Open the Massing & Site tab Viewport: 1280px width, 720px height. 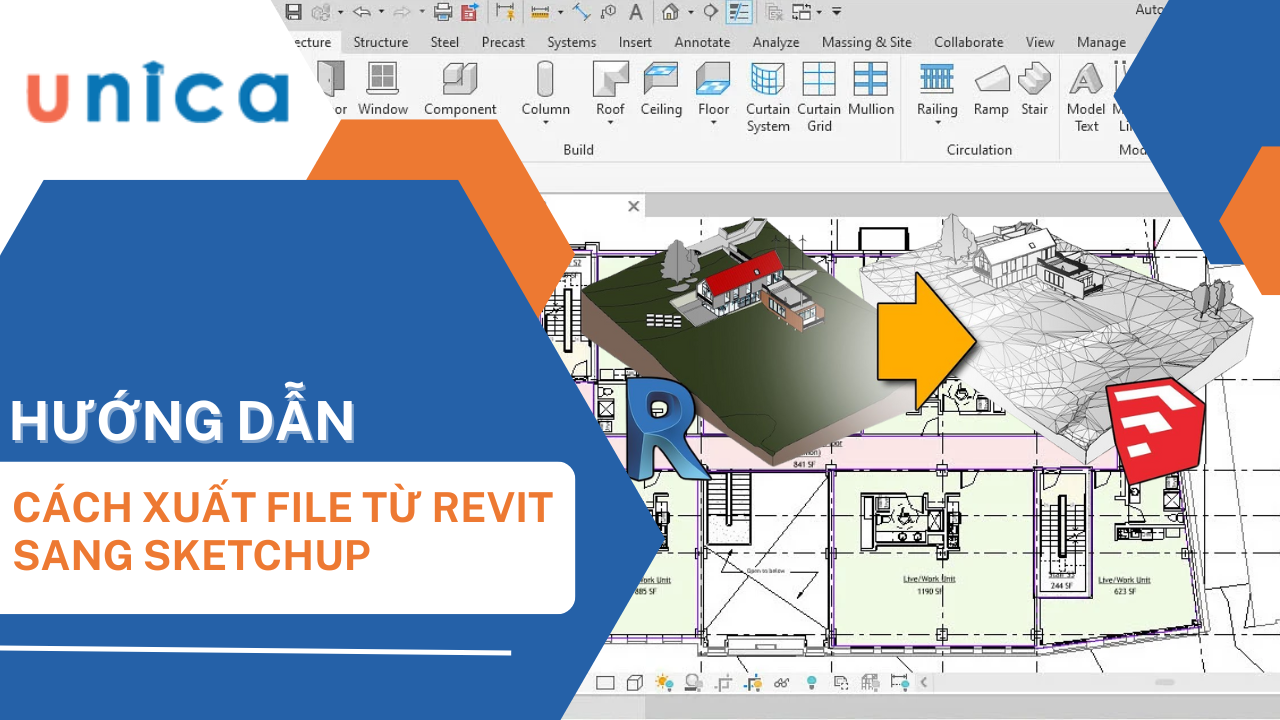(x=866, y=42)
